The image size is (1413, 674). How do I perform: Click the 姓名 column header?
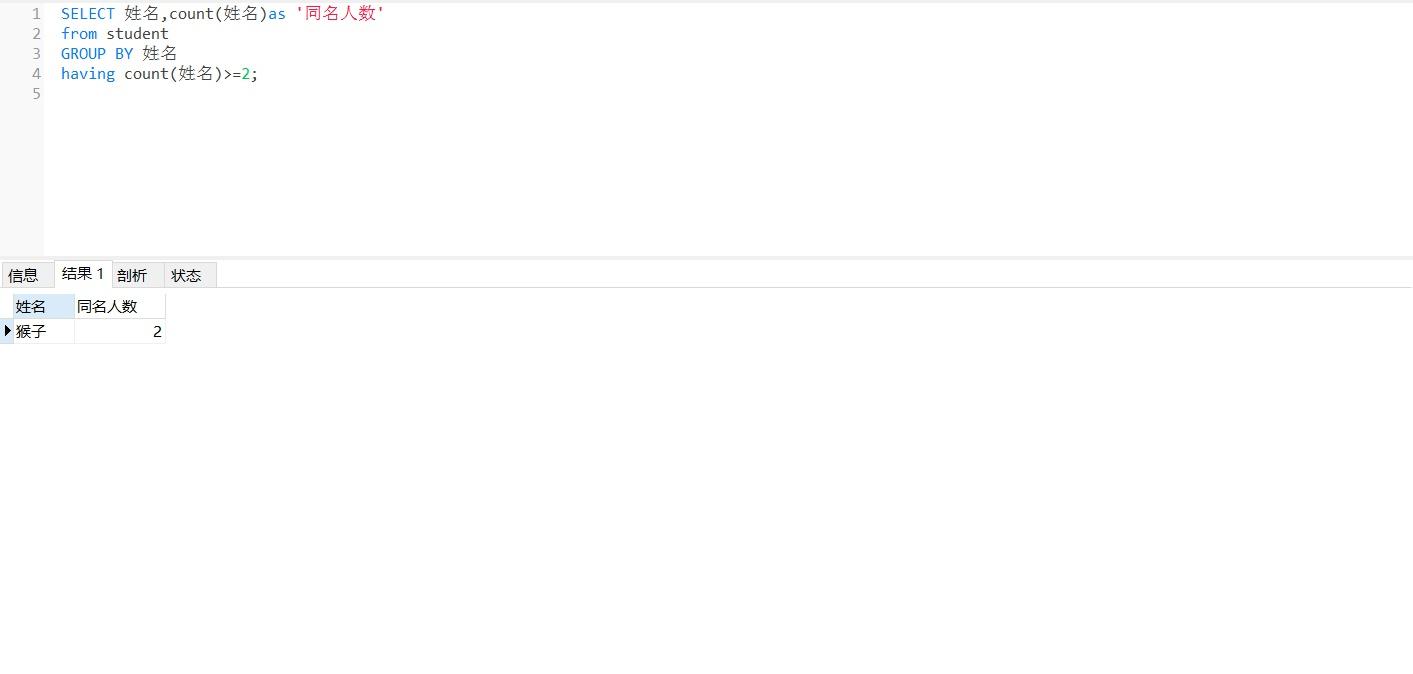point(43,307)
